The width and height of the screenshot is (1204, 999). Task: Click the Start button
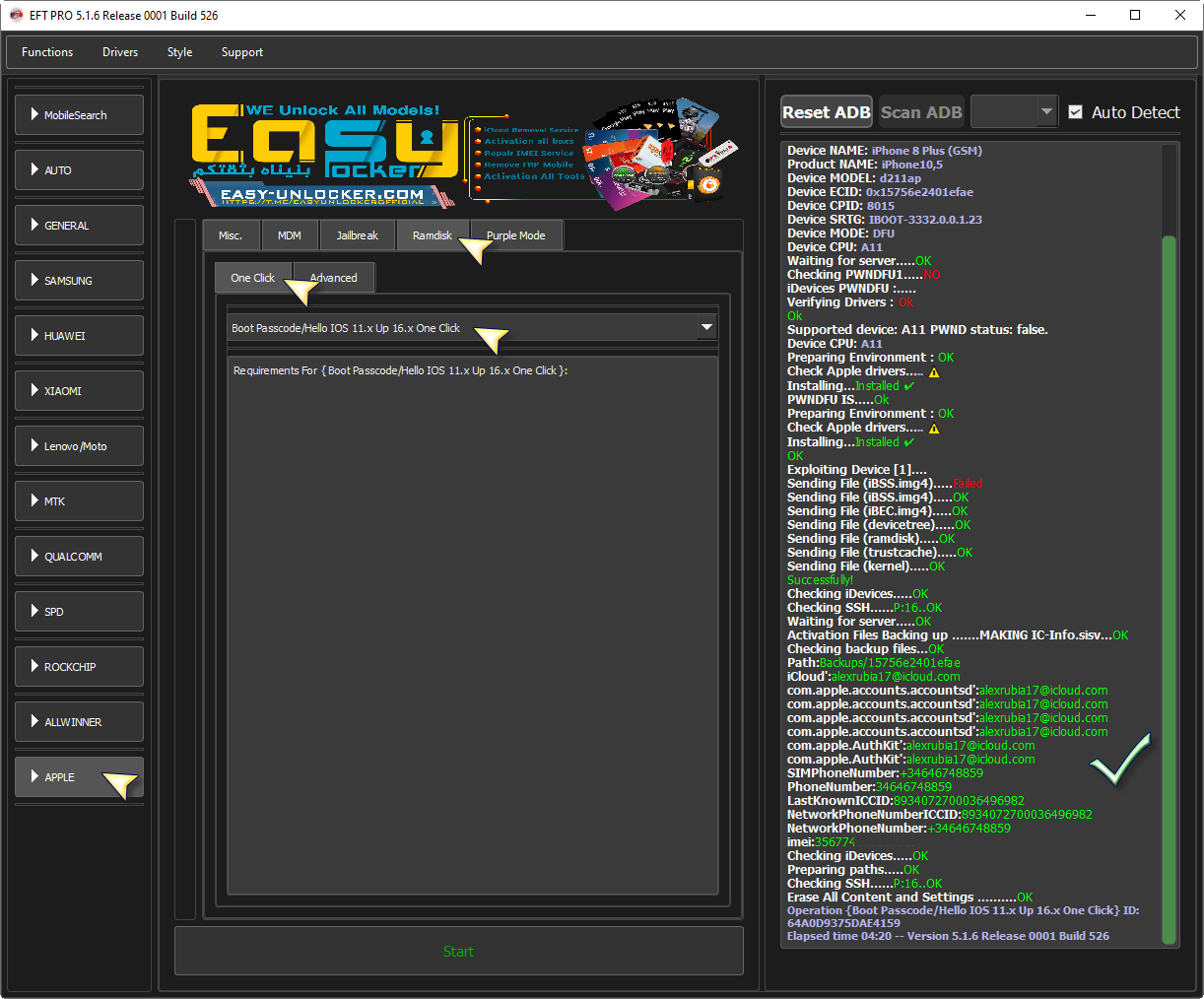tap(459, 951)
